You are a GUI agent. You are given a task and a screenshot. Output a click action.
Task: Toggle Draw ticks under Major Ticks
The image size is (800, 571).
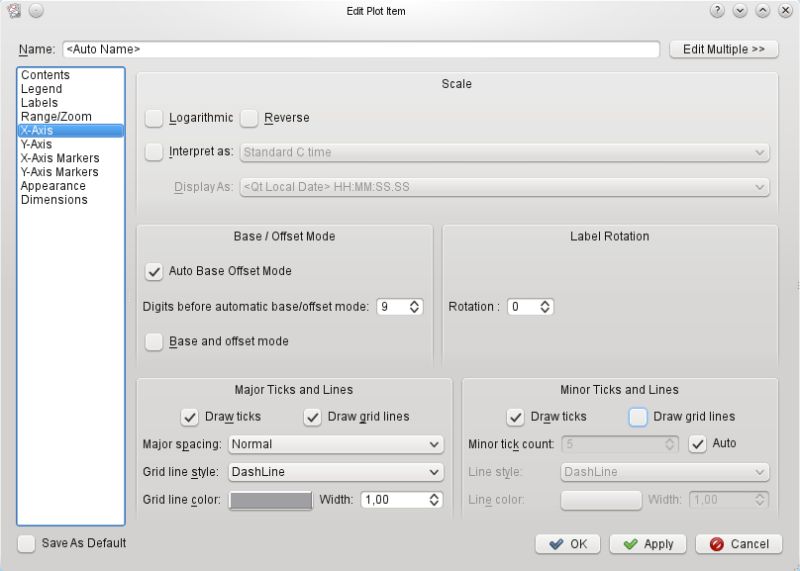pos(189,417)
